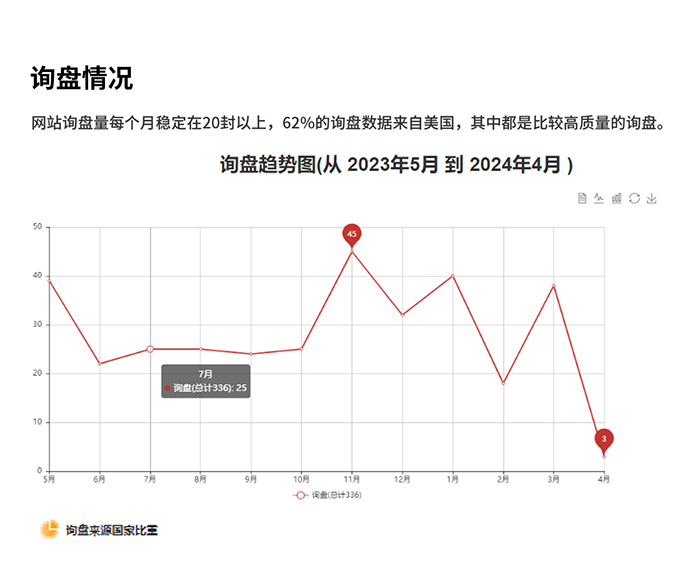Click the 6月 data point at 22

coord(99,364)
